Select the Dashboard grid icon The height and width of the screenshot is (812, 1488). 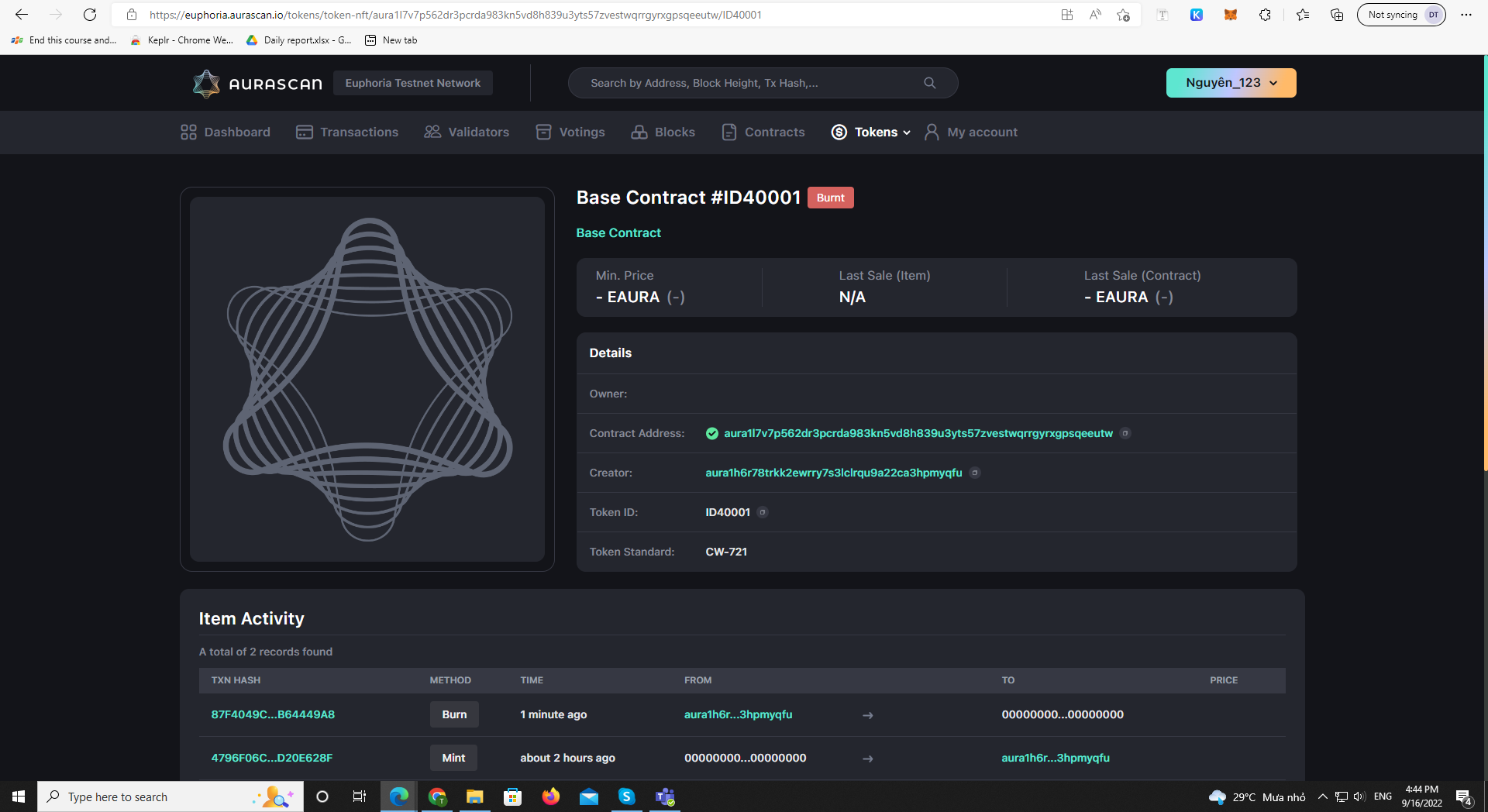pos(188,132)
